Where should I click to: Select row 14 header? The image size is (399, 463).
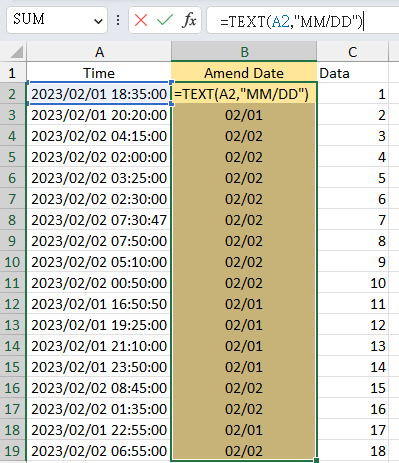tap(13, 346)
